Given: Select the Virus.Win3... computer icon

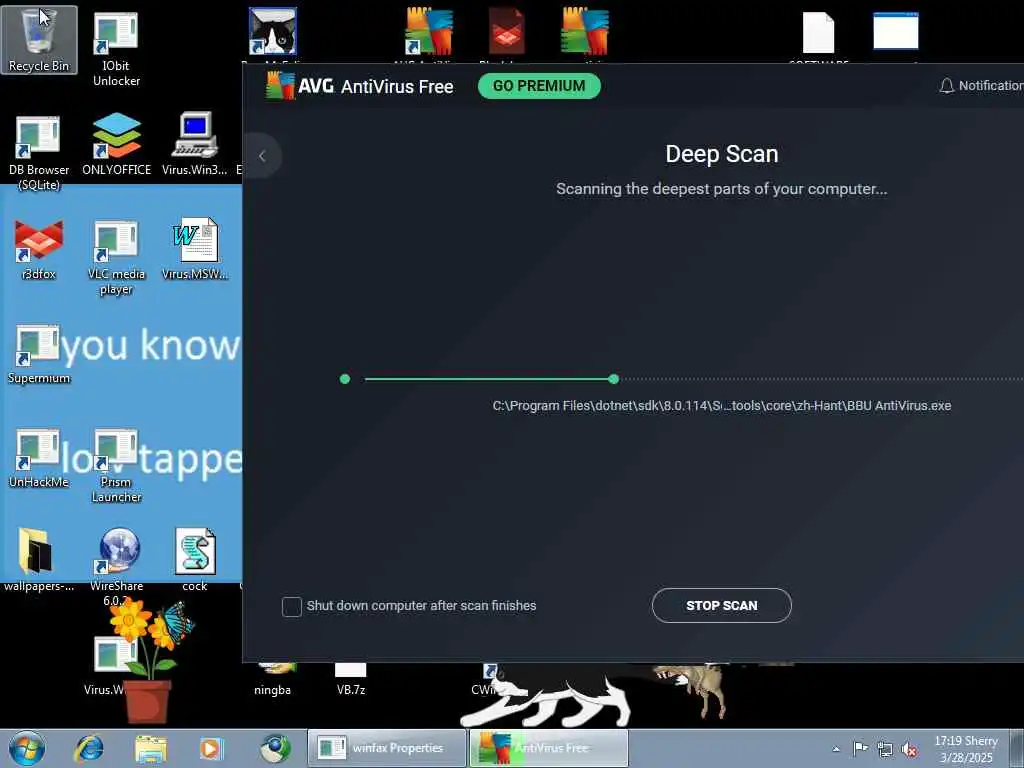Looking at the screenshot, I should pos(194,144).
